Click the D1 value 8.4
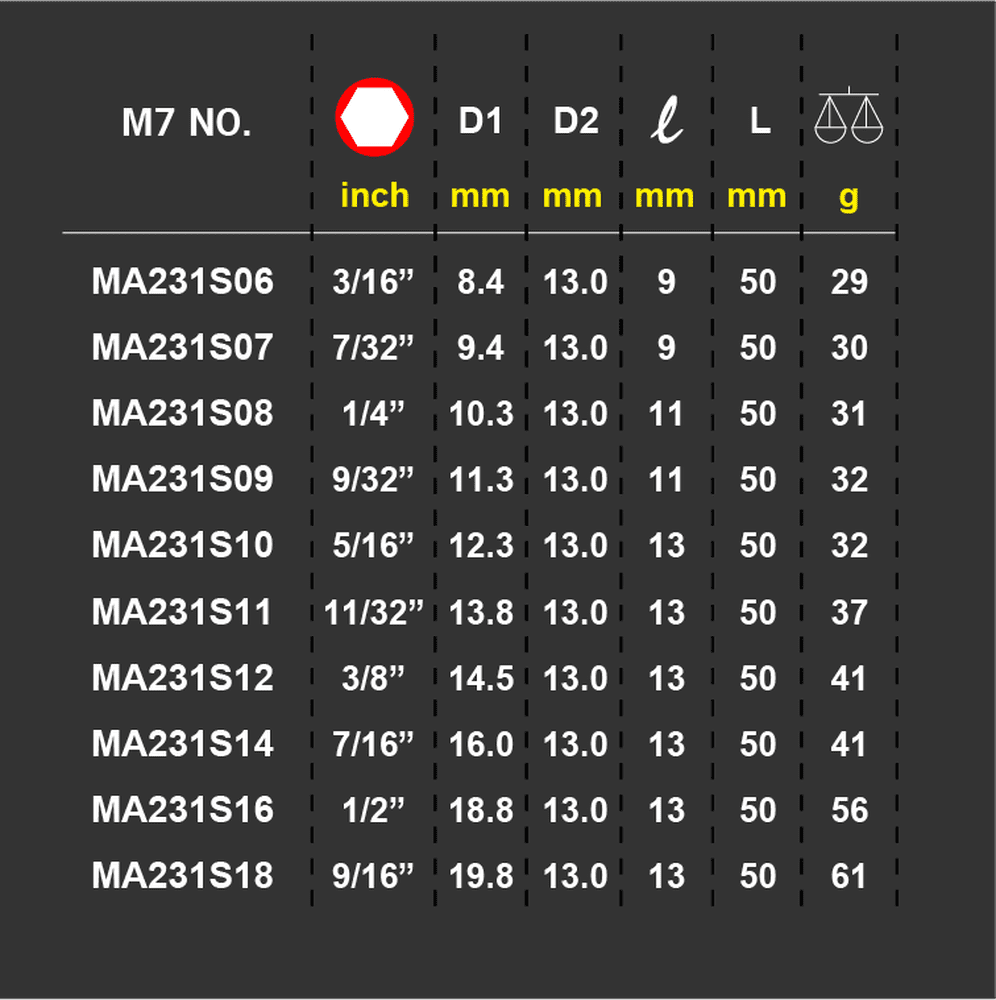Image resolution: width=996 pixels, height=1000 pixels. tap(481, 282)
